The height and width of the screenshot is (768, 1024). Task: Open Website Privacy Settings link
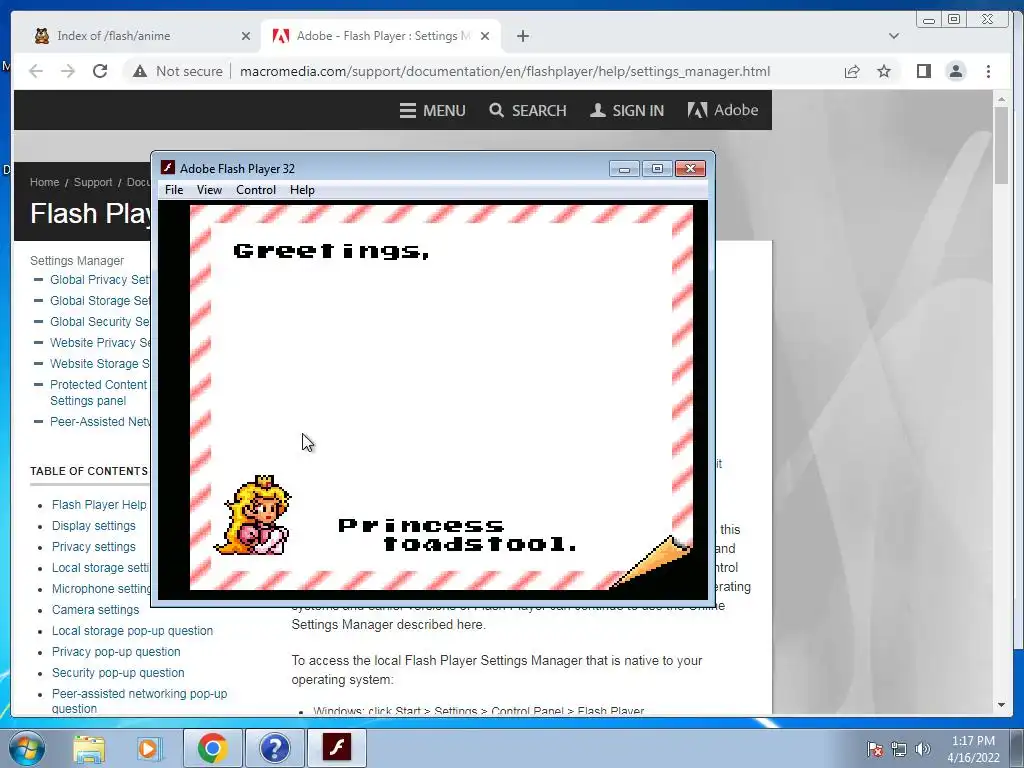point(100,342)
